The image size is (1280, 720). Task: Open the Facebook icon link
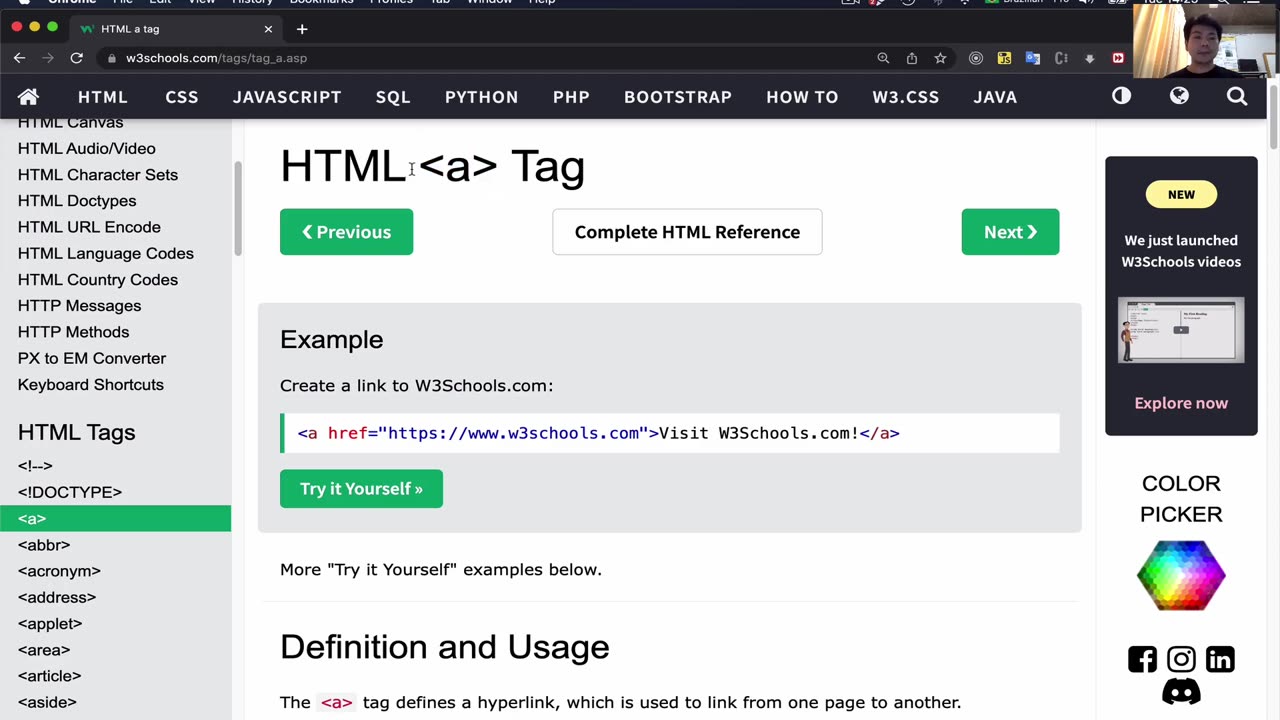(x=1142, y=659)
